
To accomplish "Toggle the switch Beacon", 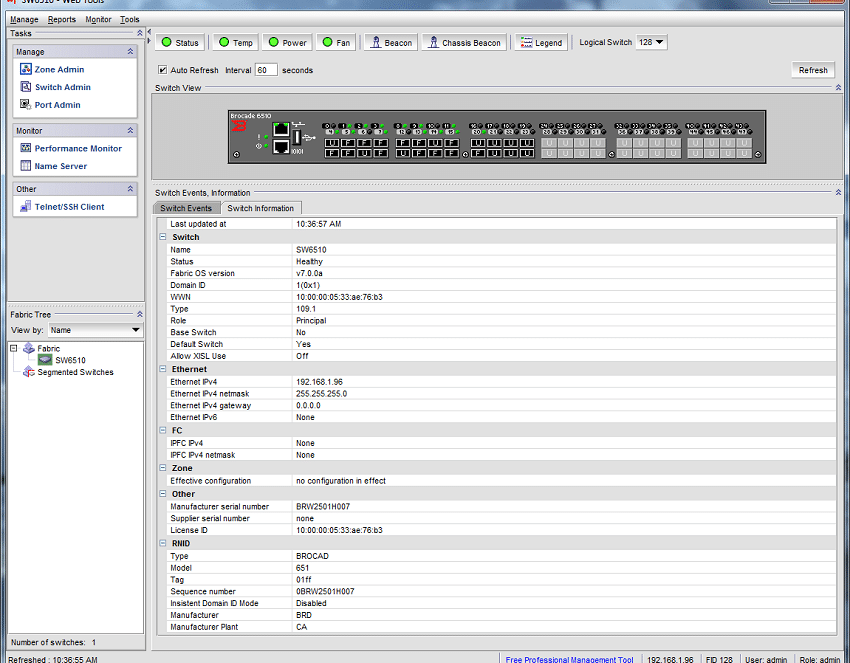I will [x=391, y=42].
